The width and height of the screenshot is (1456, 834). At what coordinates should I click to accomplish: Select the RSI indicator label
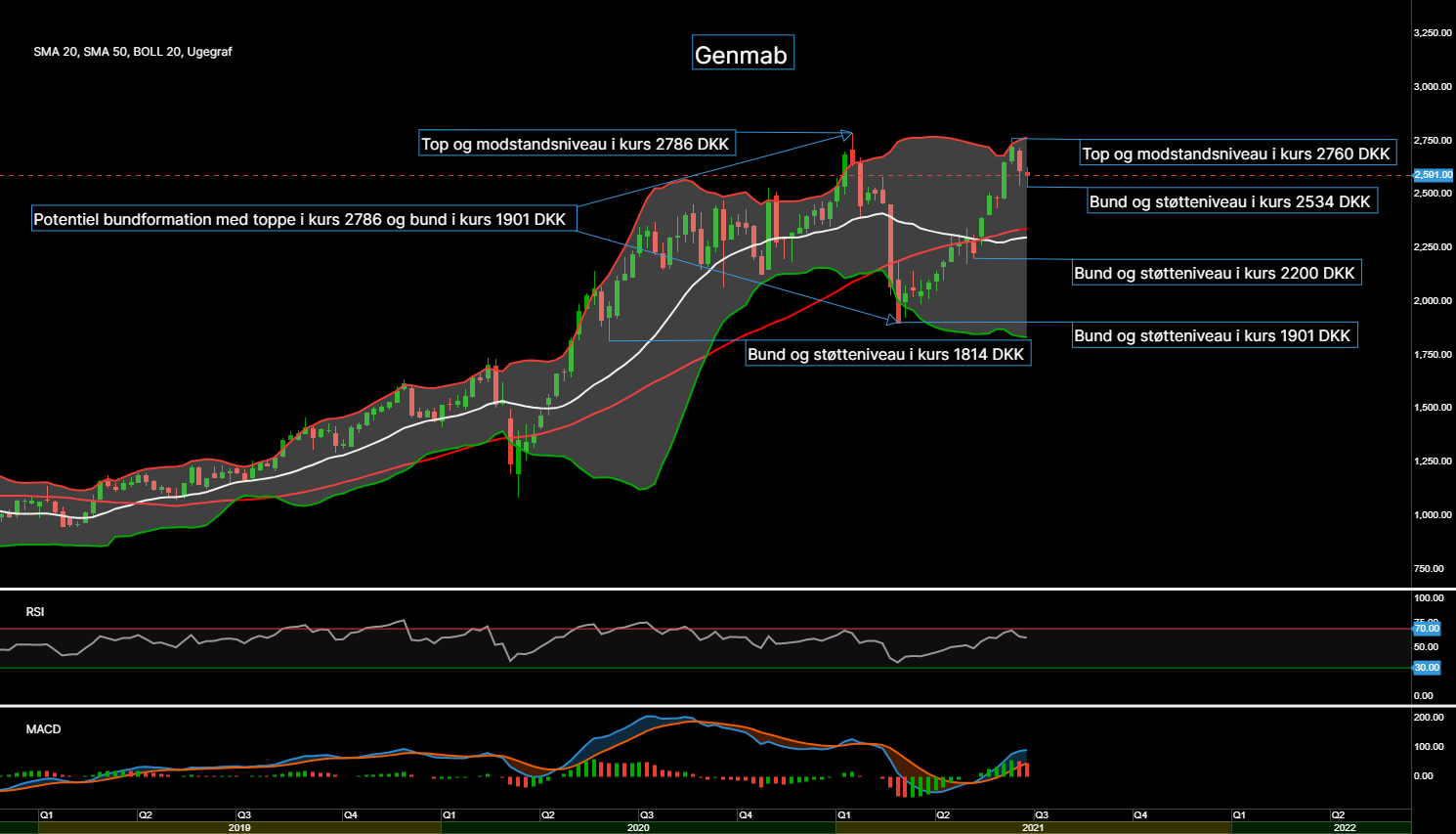35,612
